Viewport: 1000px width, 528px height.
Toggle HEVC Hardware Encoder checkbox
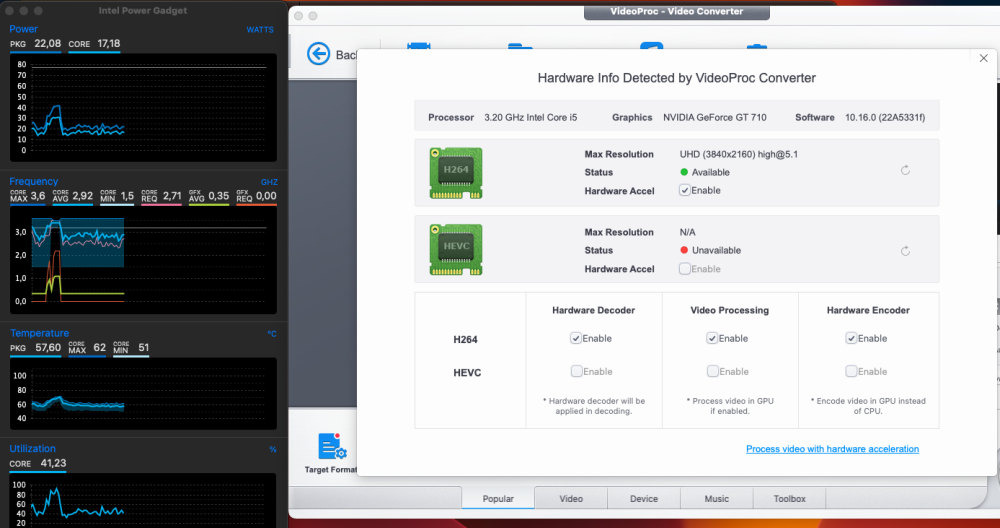(x=851, y=371)
